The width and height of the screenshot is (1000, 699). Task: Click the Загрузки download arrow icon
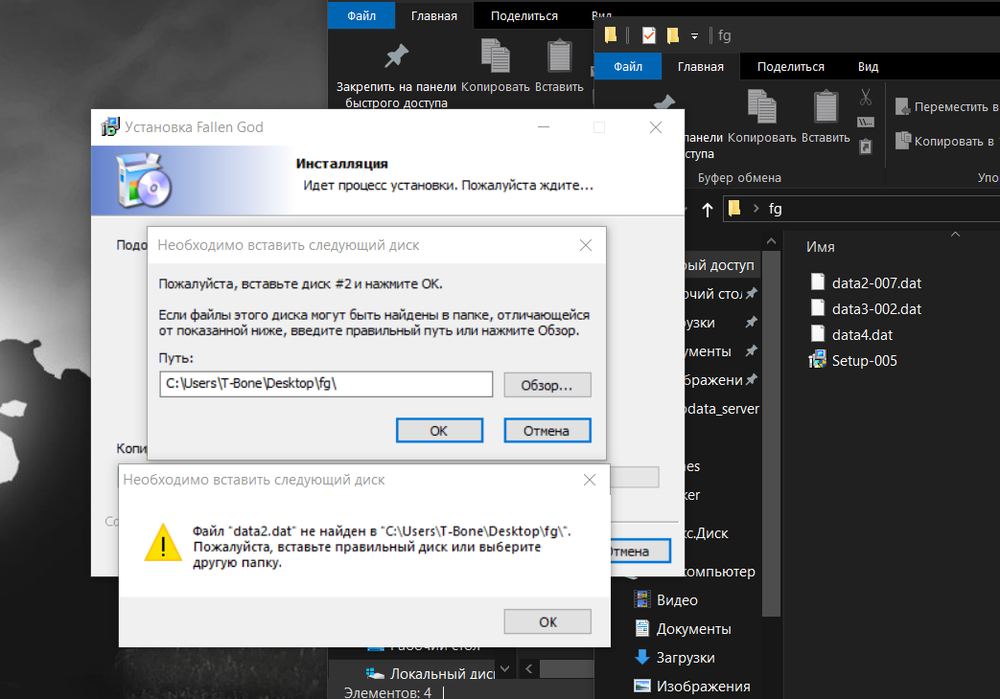pyautogui.click(x=642, y=656)
